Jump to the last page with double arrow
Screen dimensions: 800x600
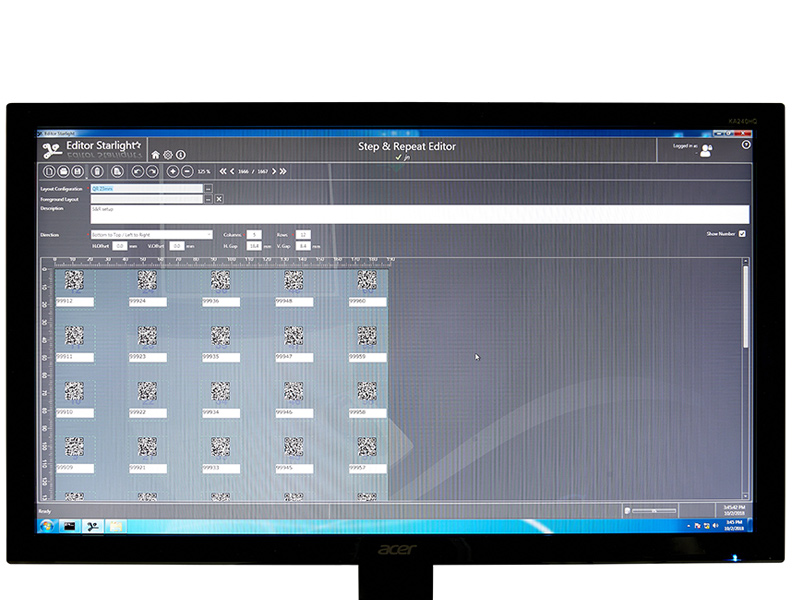click(283, 171)
